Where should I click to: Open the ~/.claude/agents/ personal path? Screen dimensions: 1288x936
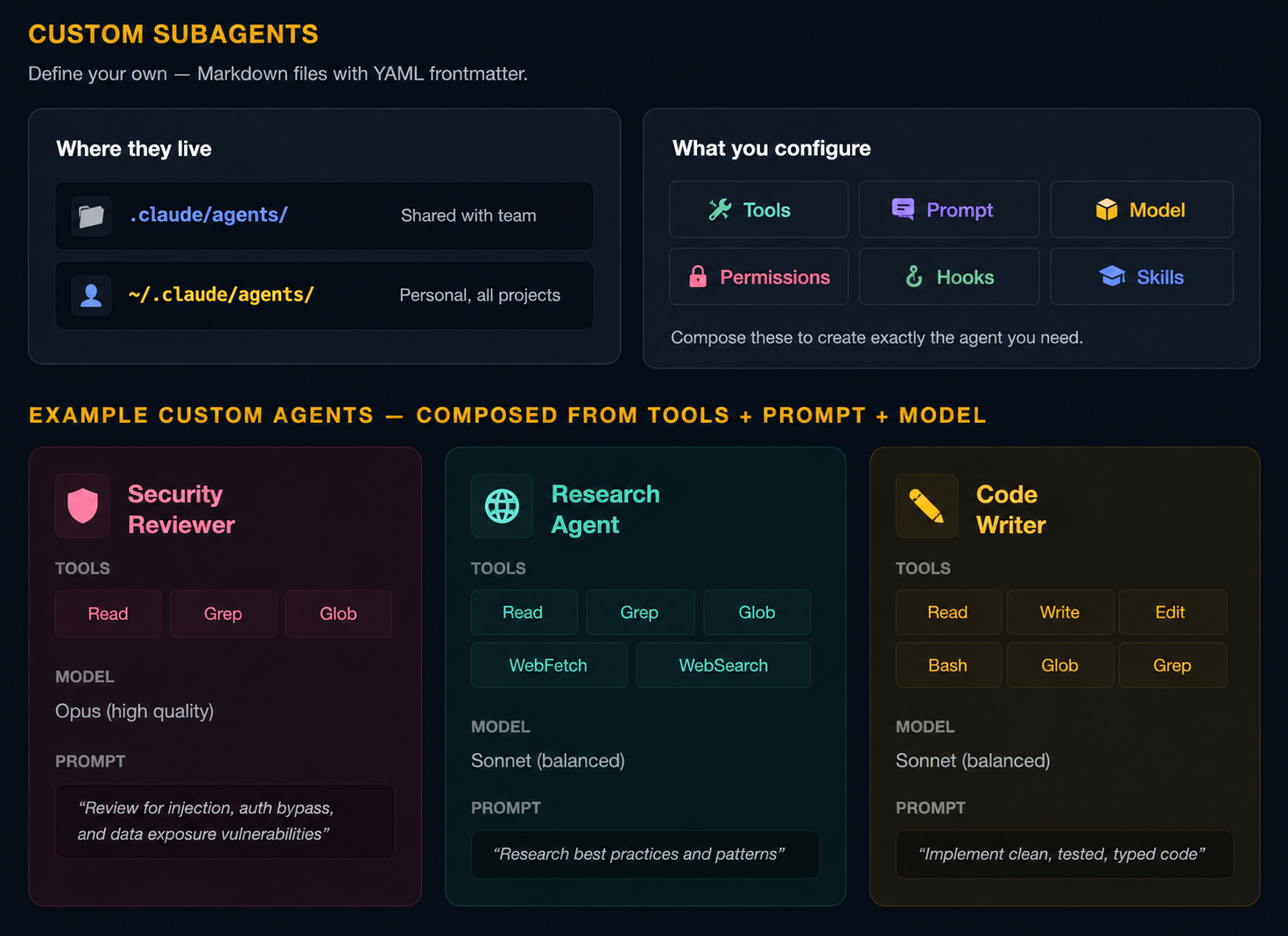[x=221, y=295]
